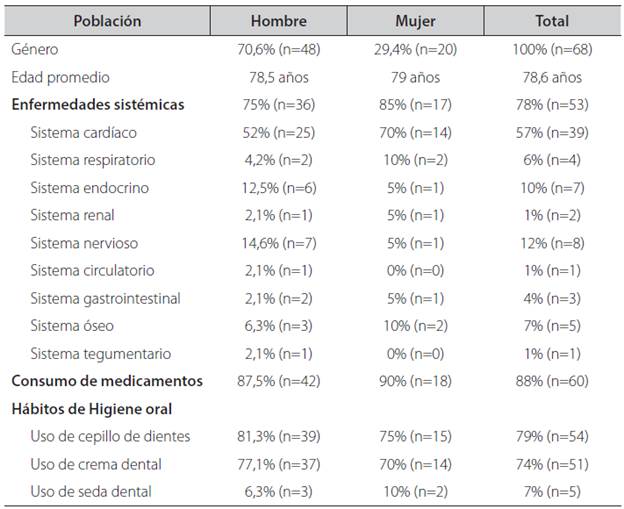Click the 'Sistema nervioso' row label
This screenshot has height=509, width=624.
click(84, 242)
